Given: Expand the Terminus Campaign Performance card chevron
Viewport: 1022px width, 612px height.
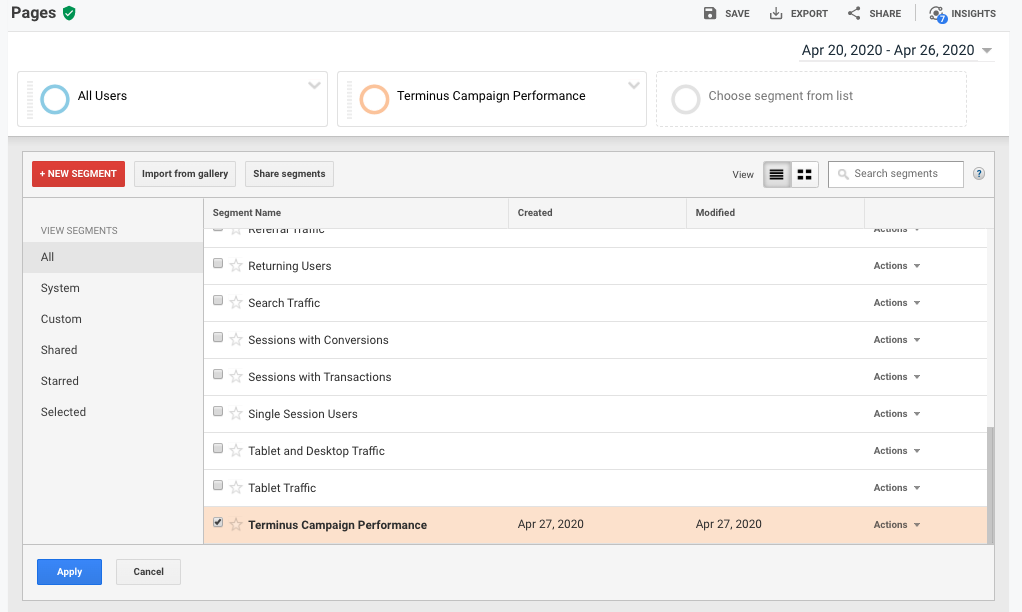Looking at the screenshot, I should tap(634, 85).
